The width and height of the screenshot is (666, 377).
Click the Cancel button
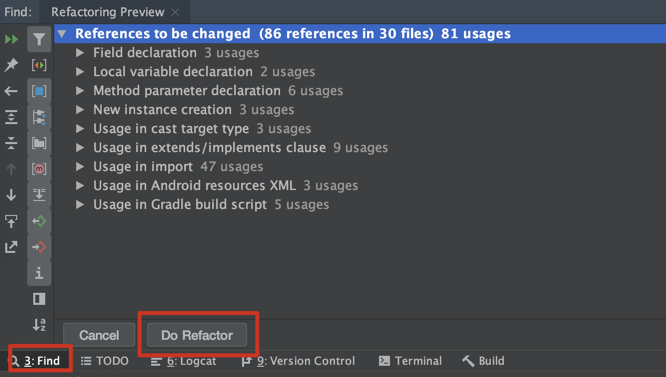click(x=99, y=335)
